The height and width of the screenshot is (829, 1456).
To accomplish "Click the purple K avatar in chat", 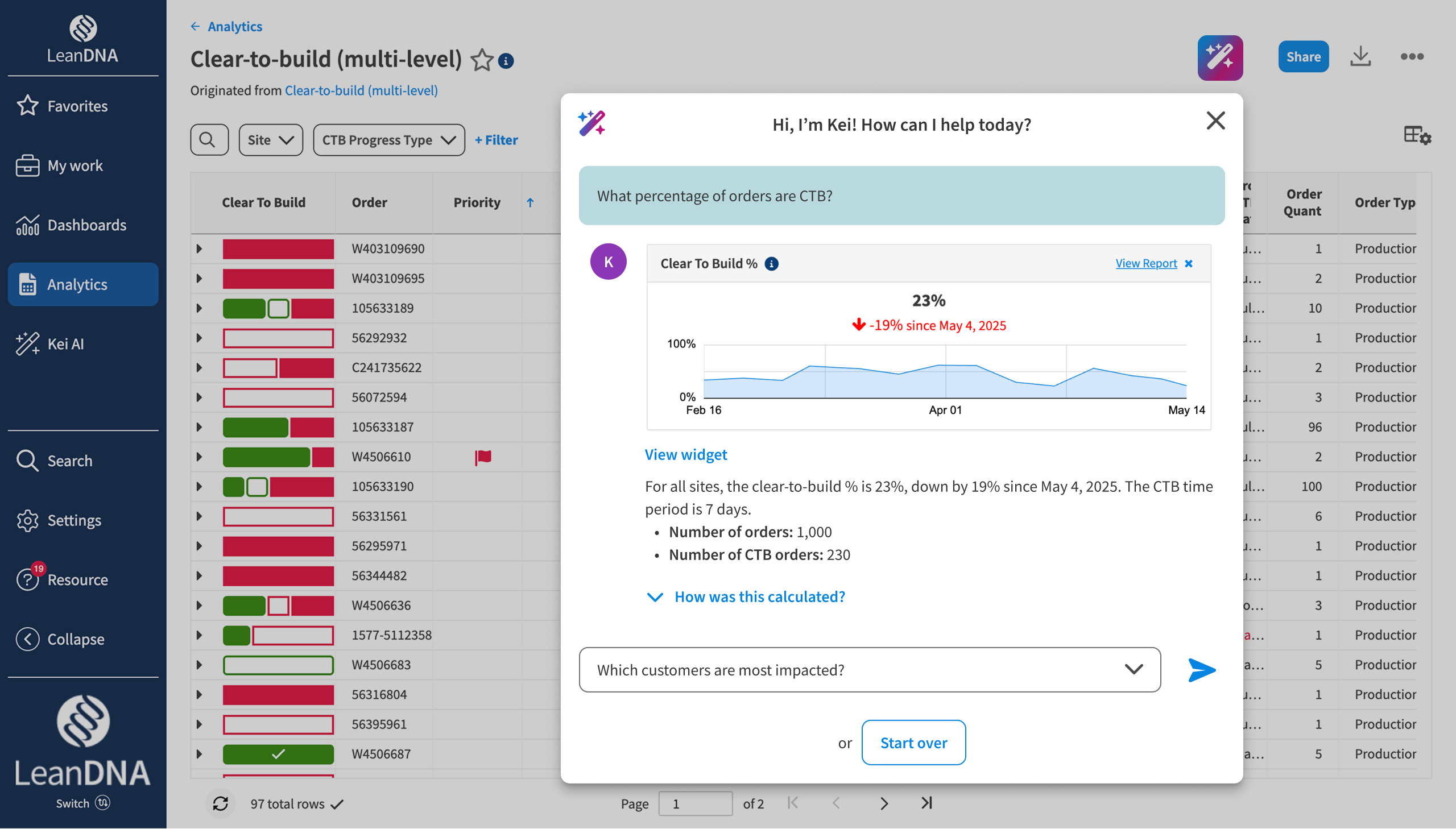I will 608,262.
